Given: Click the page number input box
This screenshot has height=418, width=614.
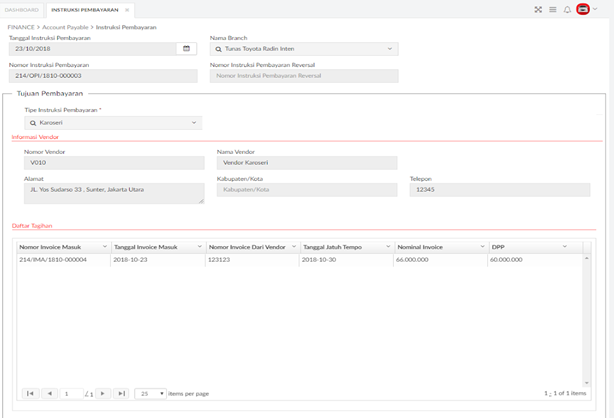Looking at the screenshot, I should pyautogui.click(x=72, y=394).
